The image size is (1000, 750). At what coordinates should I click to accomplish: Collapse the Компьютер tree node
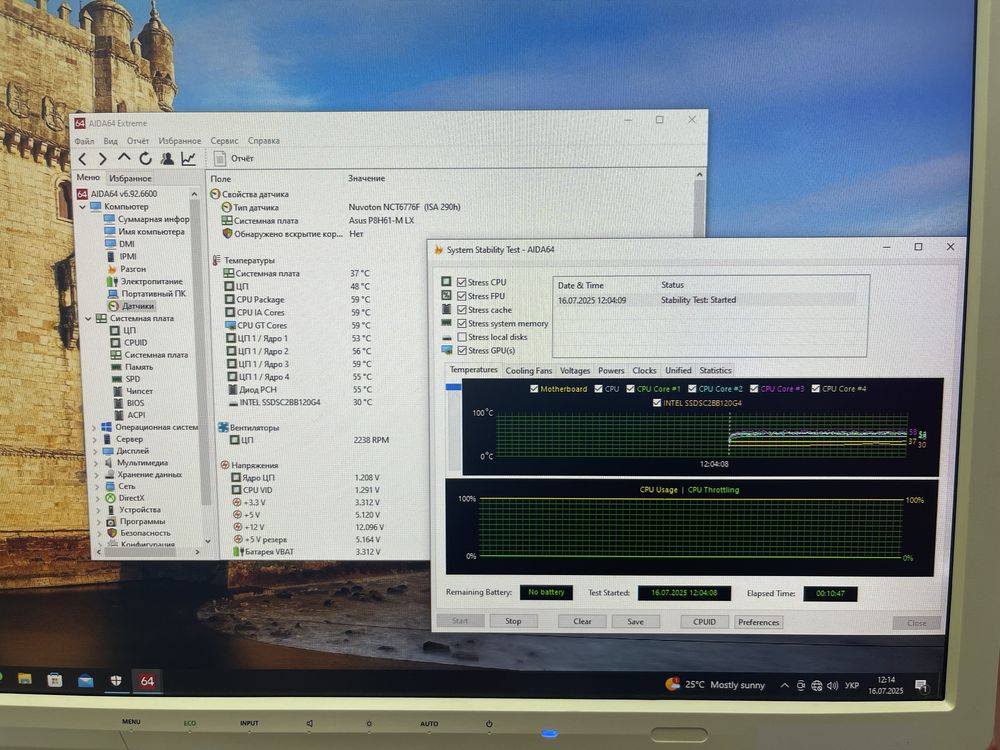click(82, 207)
